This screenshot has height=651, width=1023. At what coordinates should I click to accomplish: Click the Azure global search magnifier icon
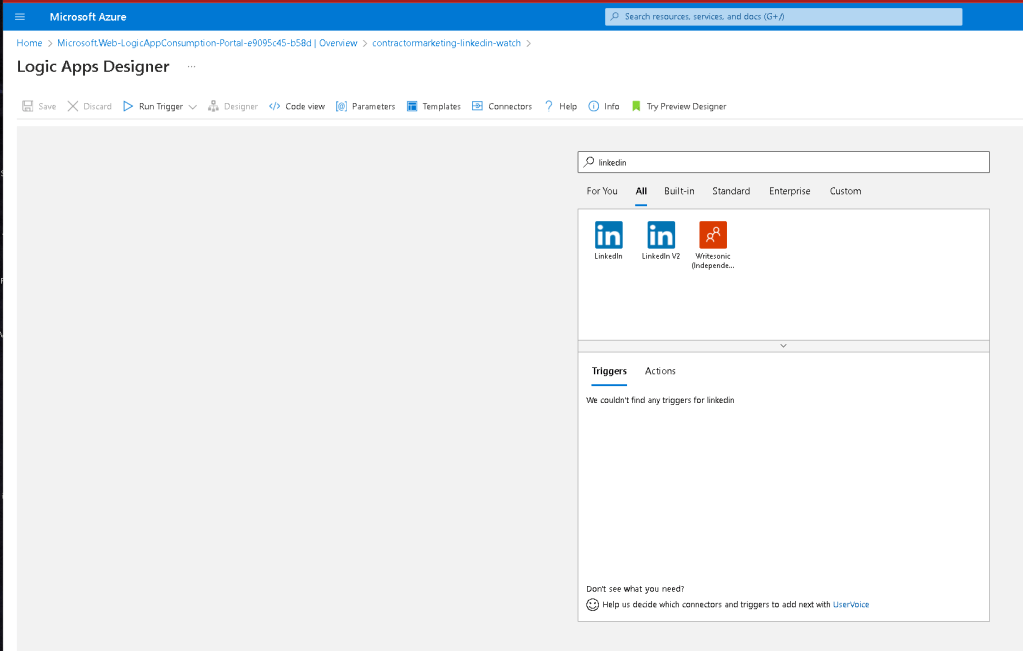point(615,16)
